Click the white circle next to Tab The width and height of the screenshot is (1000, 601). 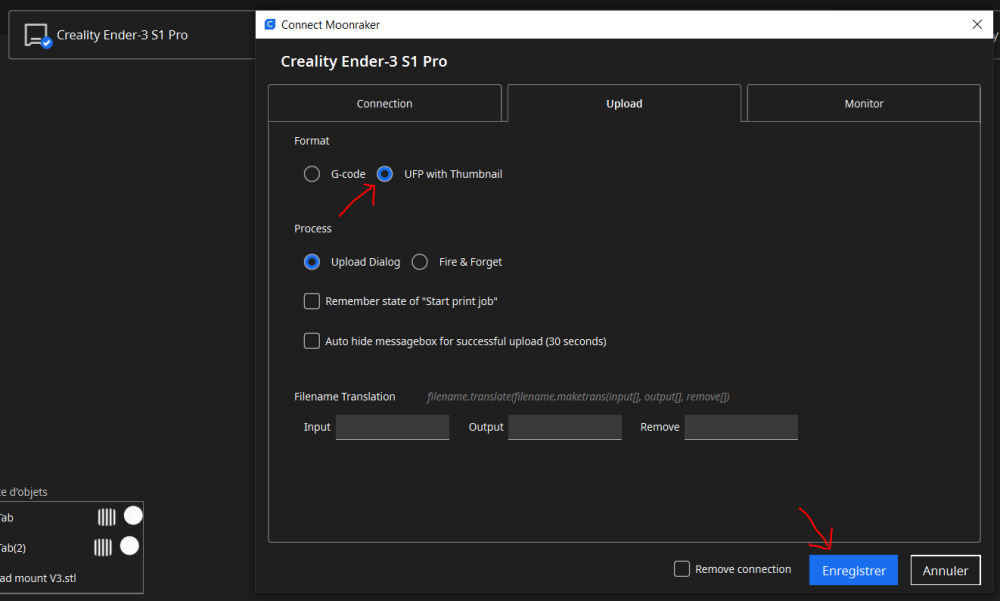click(133, 516)
